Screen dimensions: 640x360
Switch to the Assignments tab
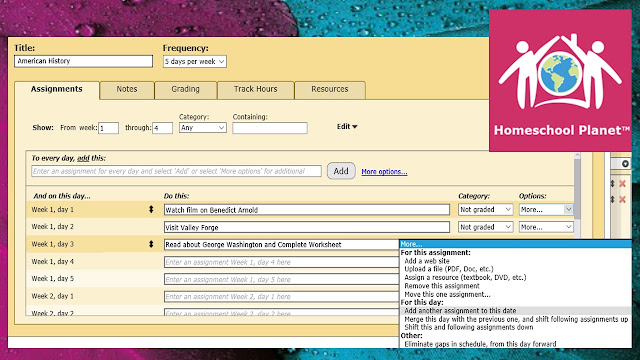[57, 89]
